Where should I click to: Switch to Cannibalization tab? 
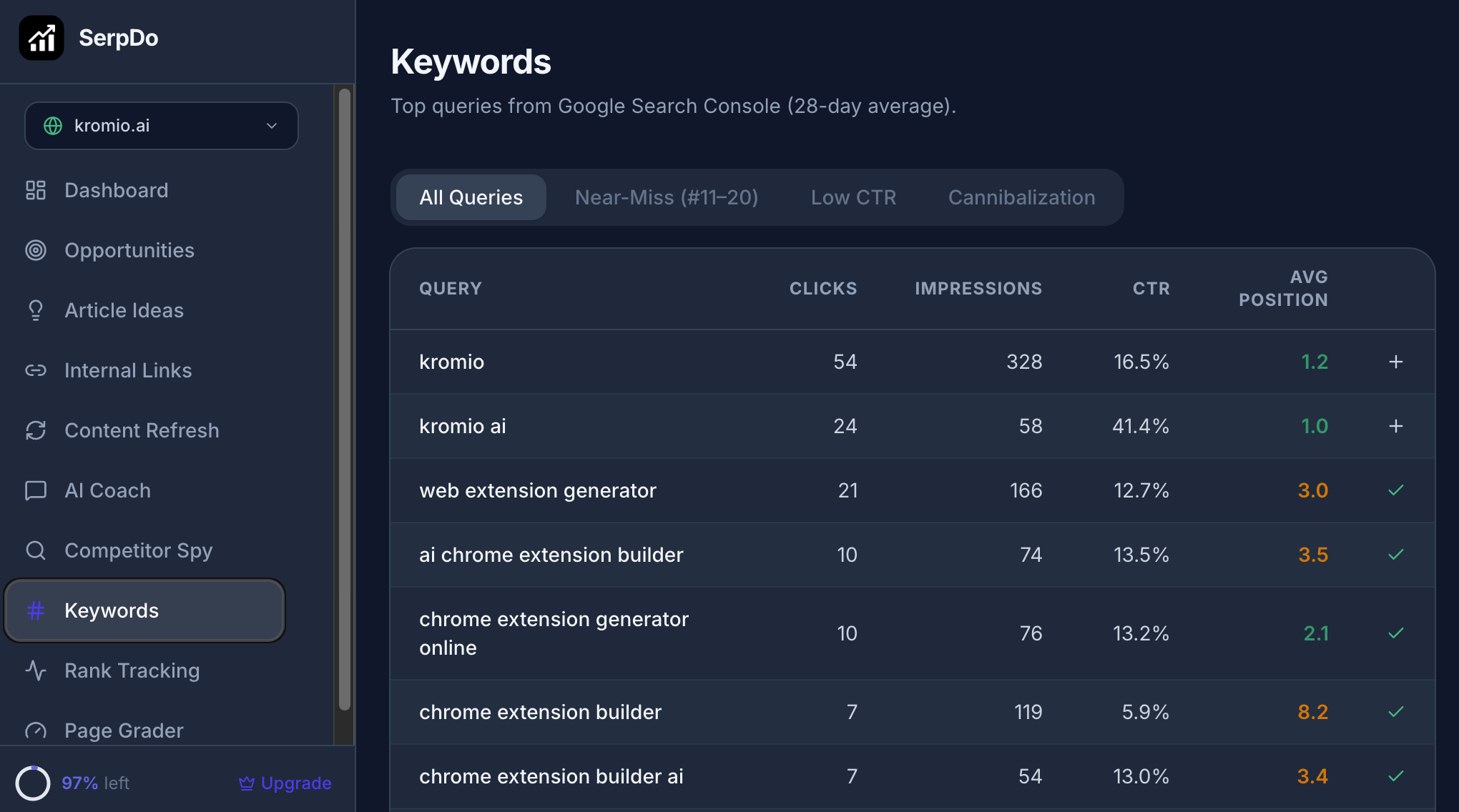pos(1022,197)
